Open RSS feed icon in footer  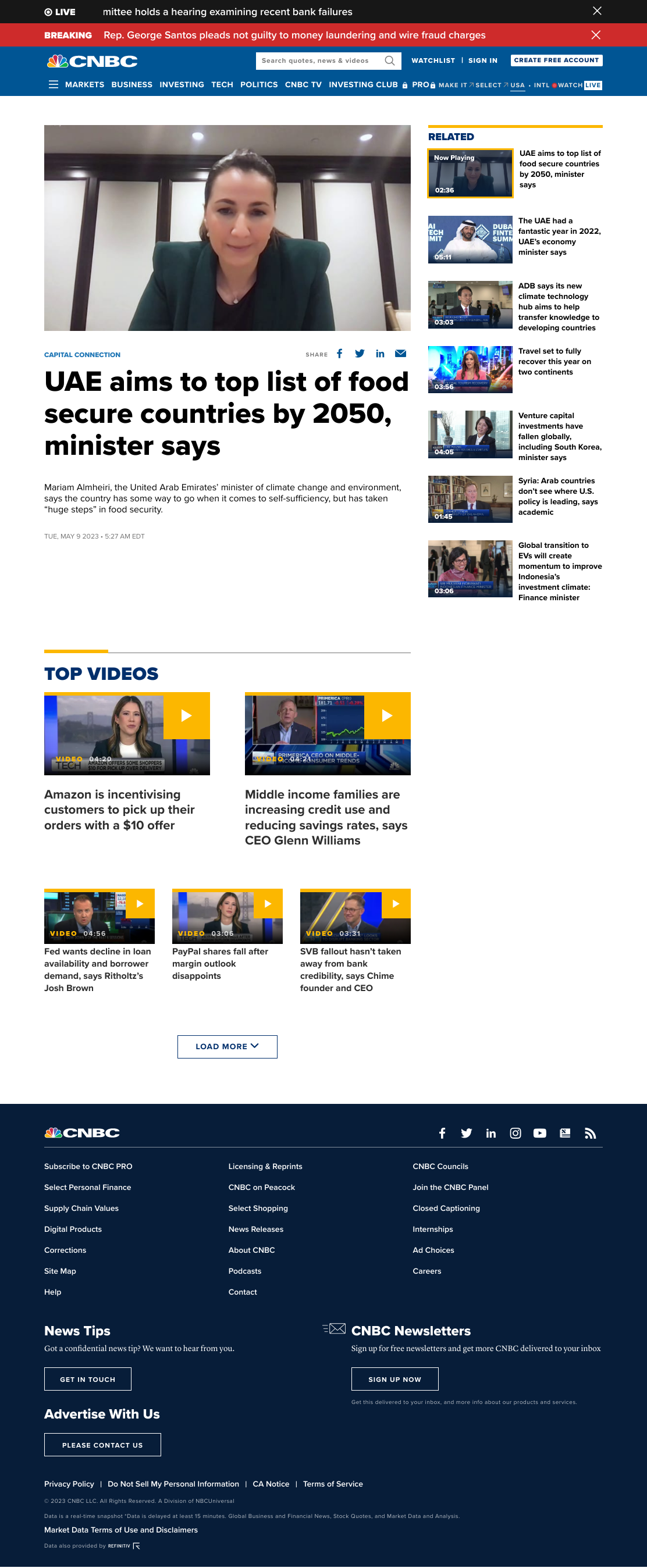[591, 1133]
